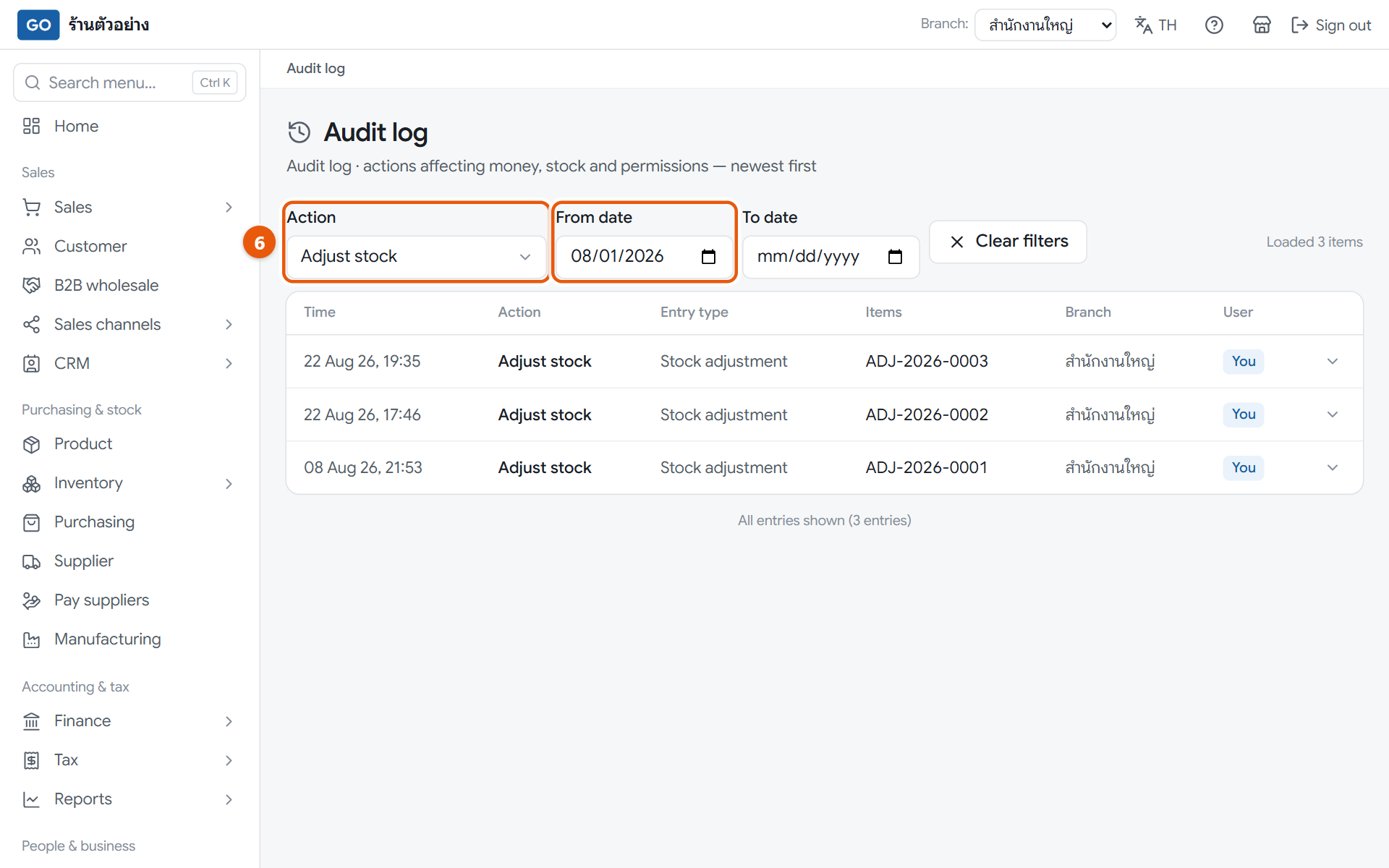
Task: Expand the ADJ-2026-0003 row details
Action: [x=1333, y=362]
